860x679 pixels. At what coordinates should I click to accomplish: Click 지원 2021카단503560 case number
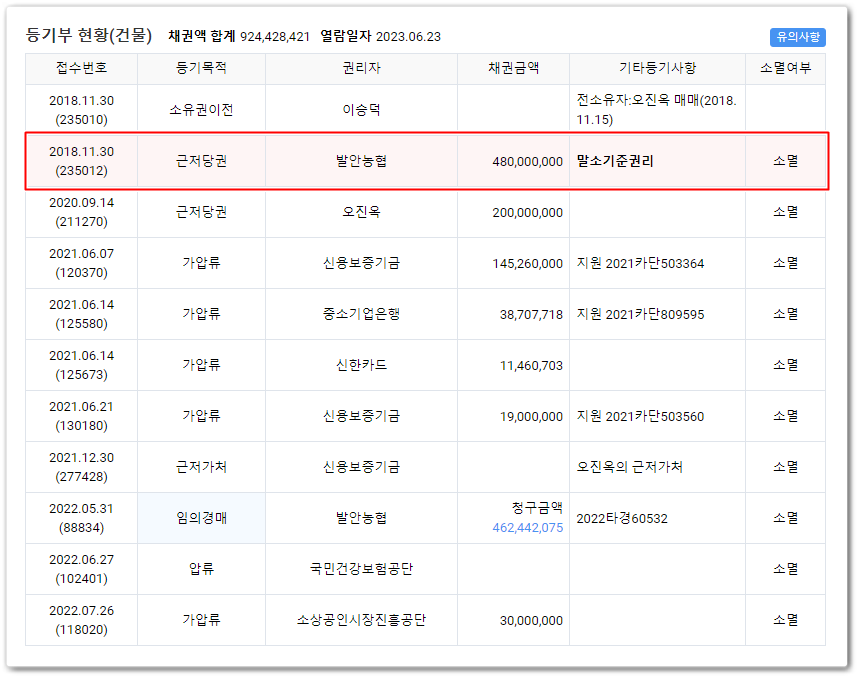(x=640, y=416)
